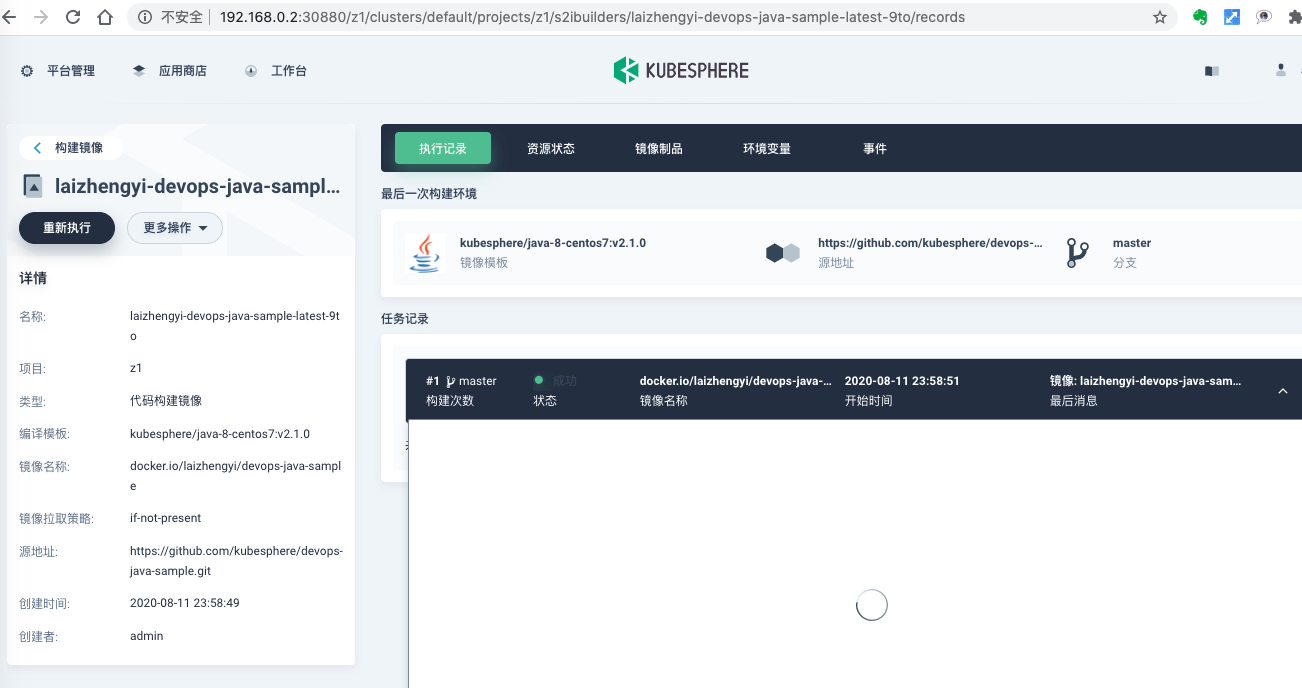Select the 应用商店 store icon
1302x688 pixels.
tap(138, 70)
